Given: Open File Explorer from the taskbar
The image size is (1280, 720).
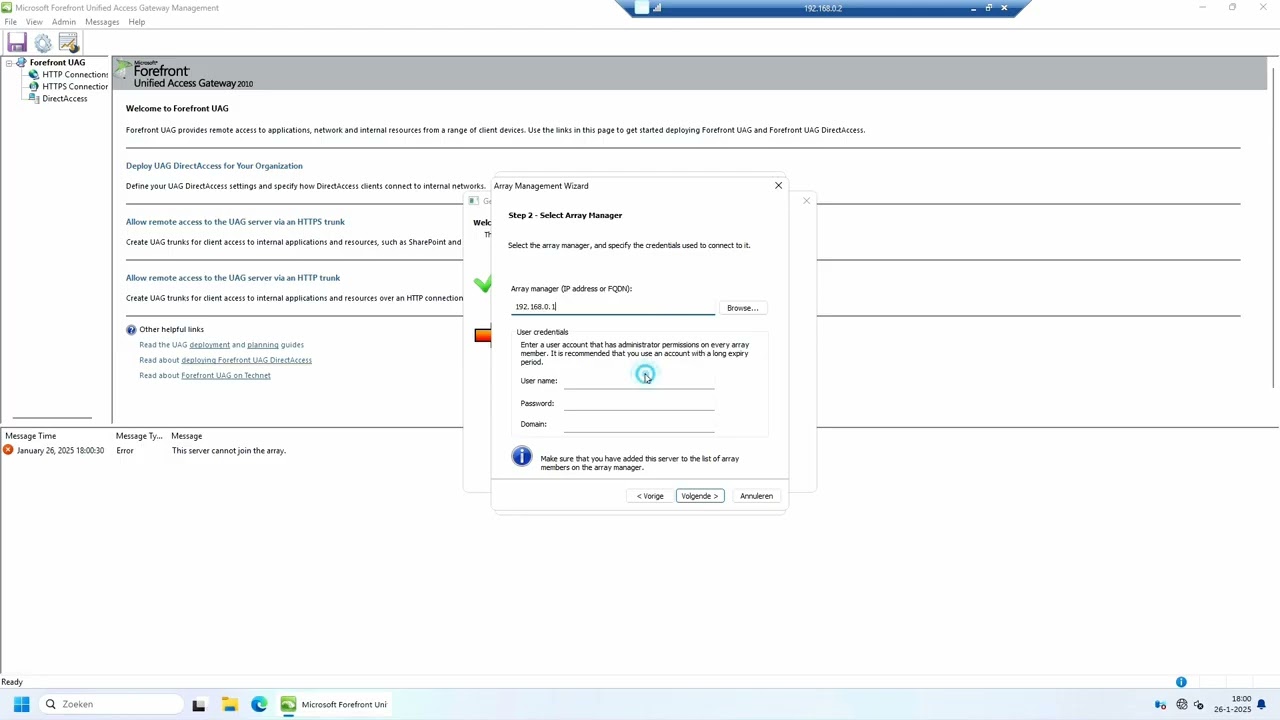Looking at the screenshot, I should click(x=229, y=705).
